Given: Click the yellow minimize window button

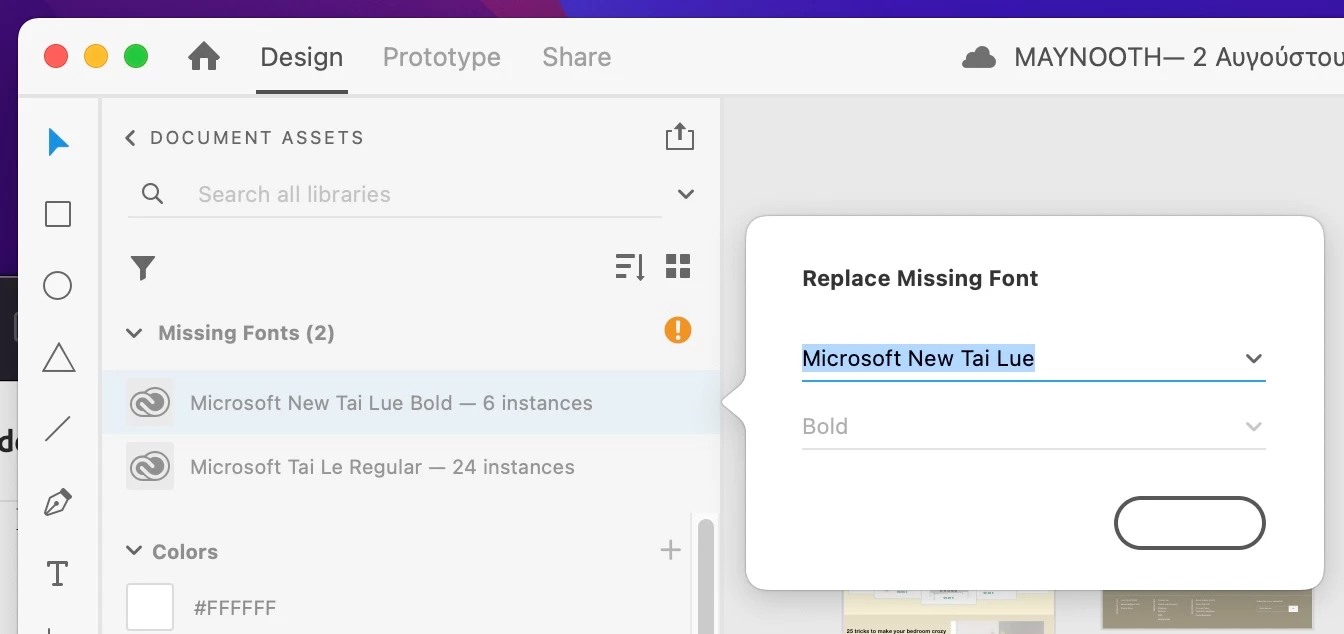Looking at the screenshot, I should 96,56.
